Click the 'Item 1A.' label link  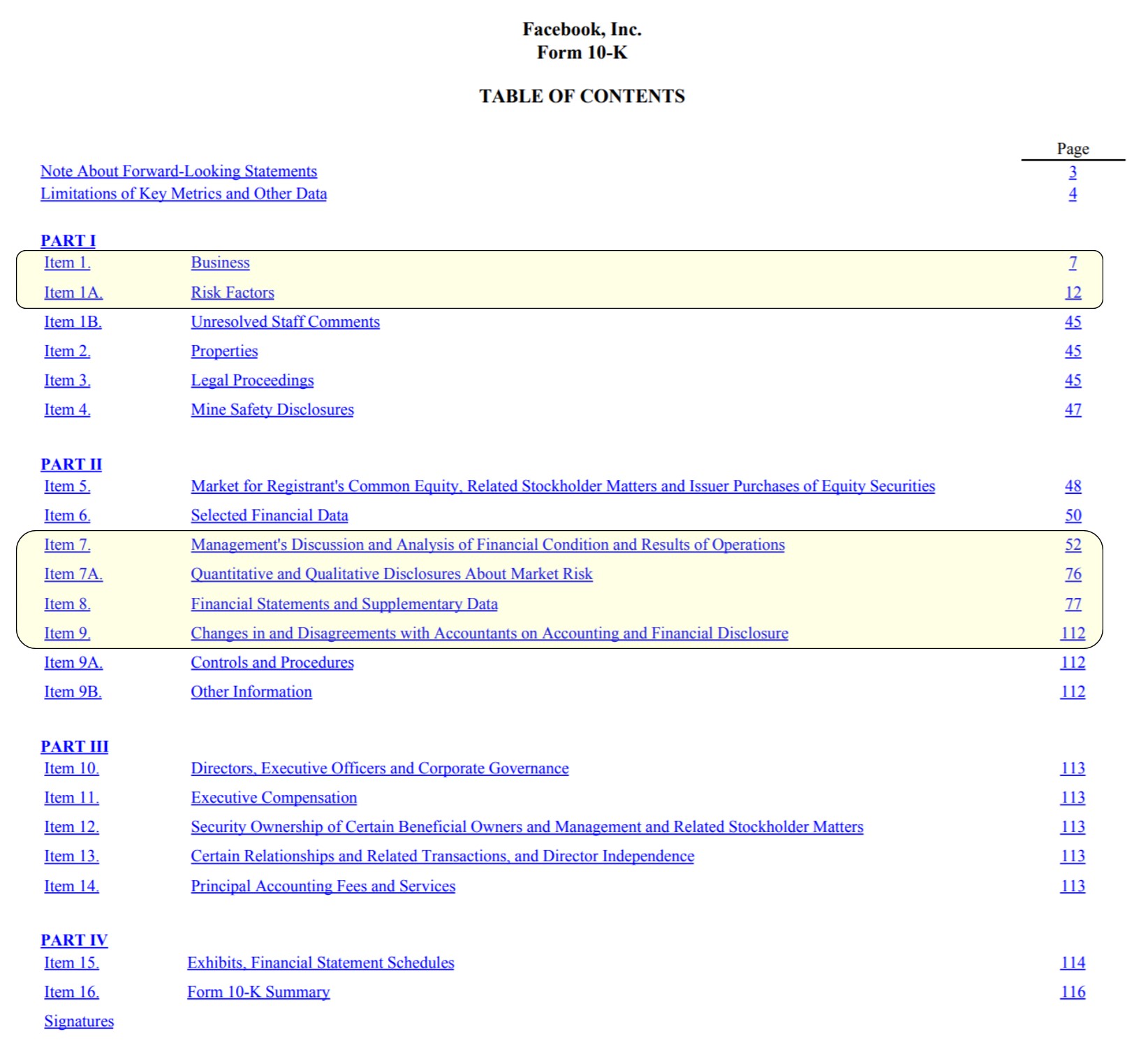[x=73, y=293]
